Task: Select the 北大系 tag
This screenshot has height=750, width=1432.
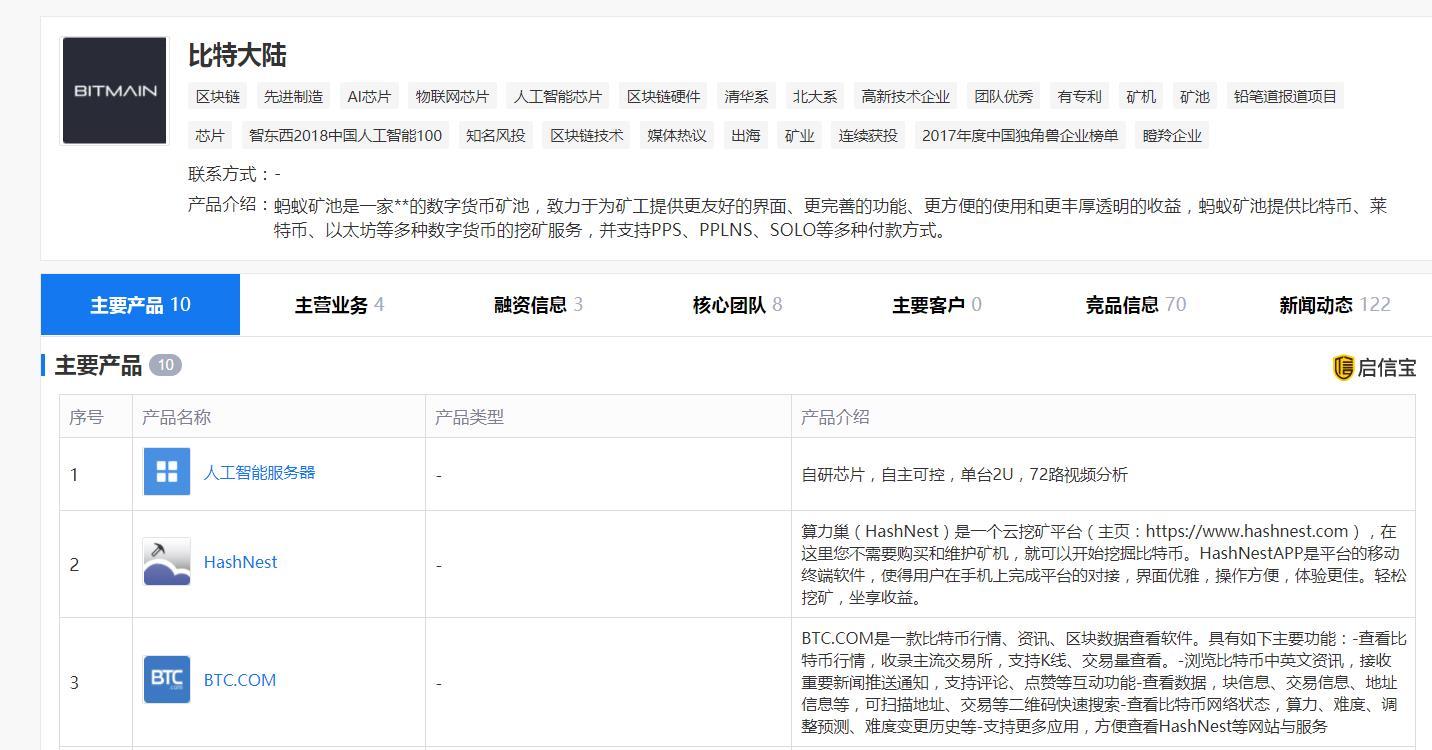Action: point(815,96)
